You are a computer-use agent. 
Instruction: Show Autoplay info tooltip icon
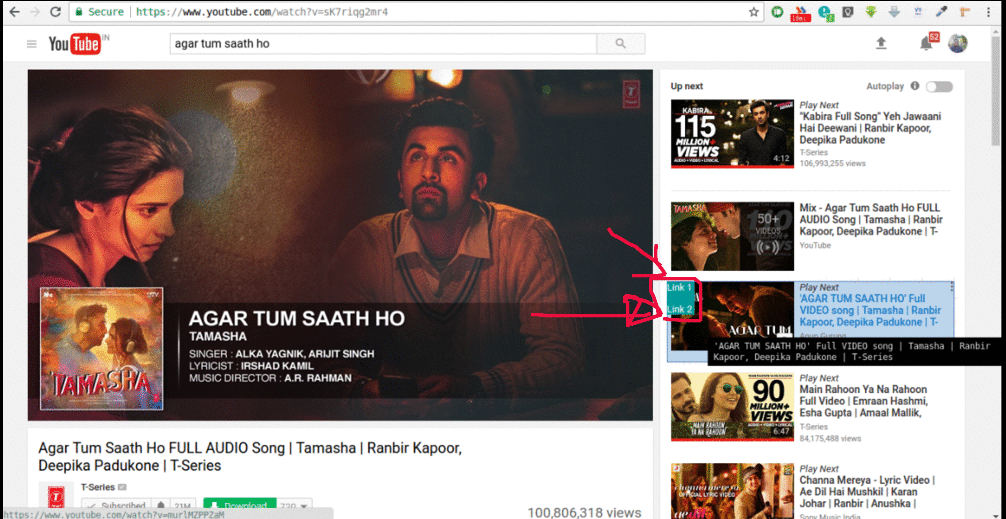tap(914, 86)
